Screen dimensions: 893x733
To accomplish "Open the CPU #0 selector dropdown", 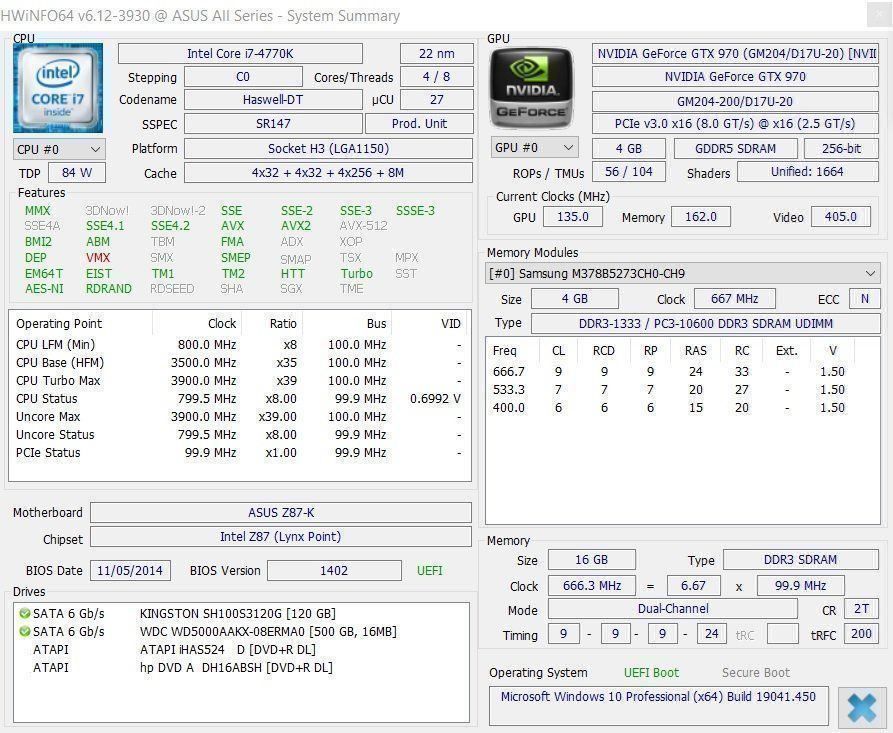I will 59,149.
